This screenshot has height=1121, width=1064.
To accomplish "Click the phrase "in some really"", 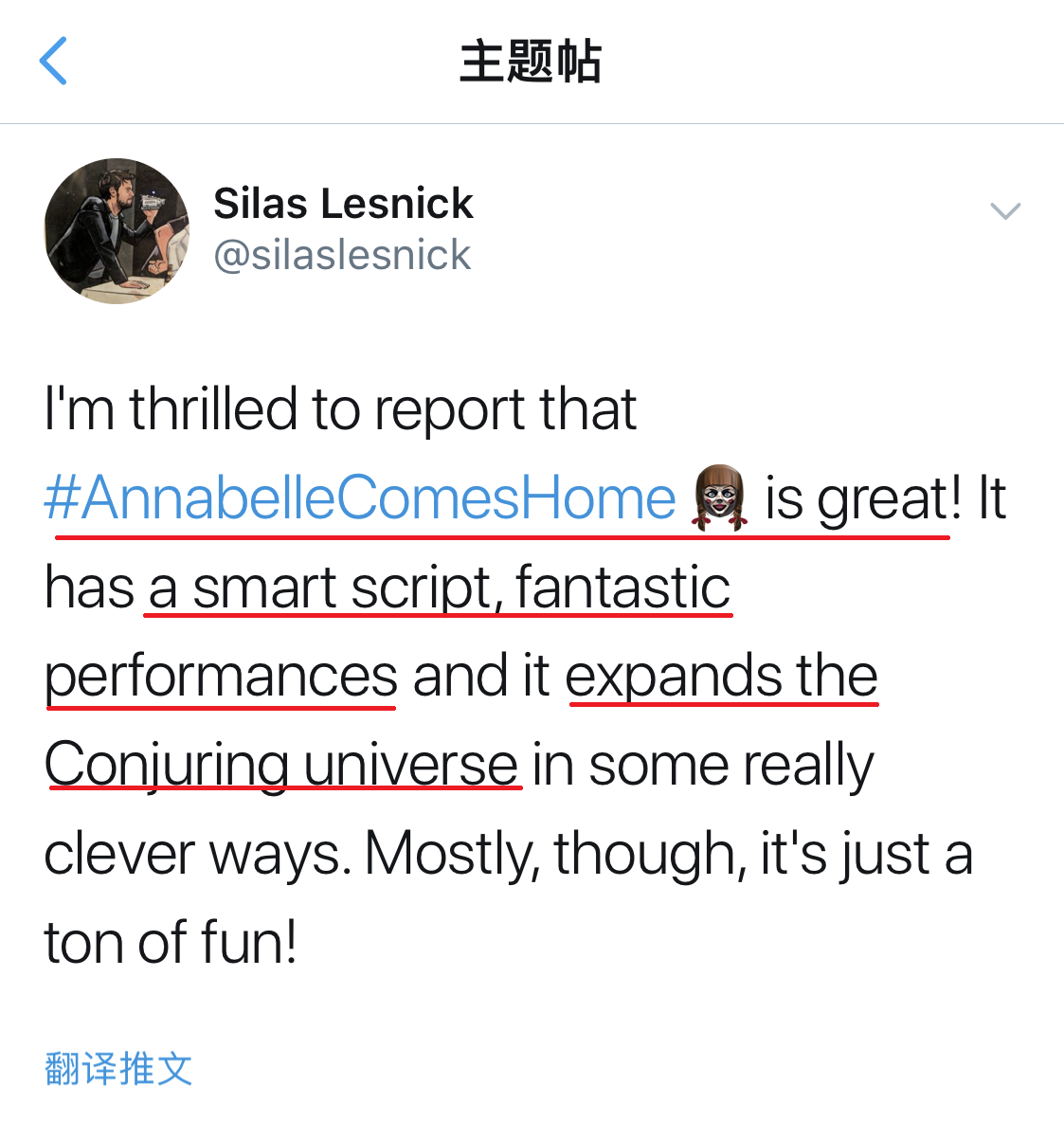I will (x=702, y=766).
